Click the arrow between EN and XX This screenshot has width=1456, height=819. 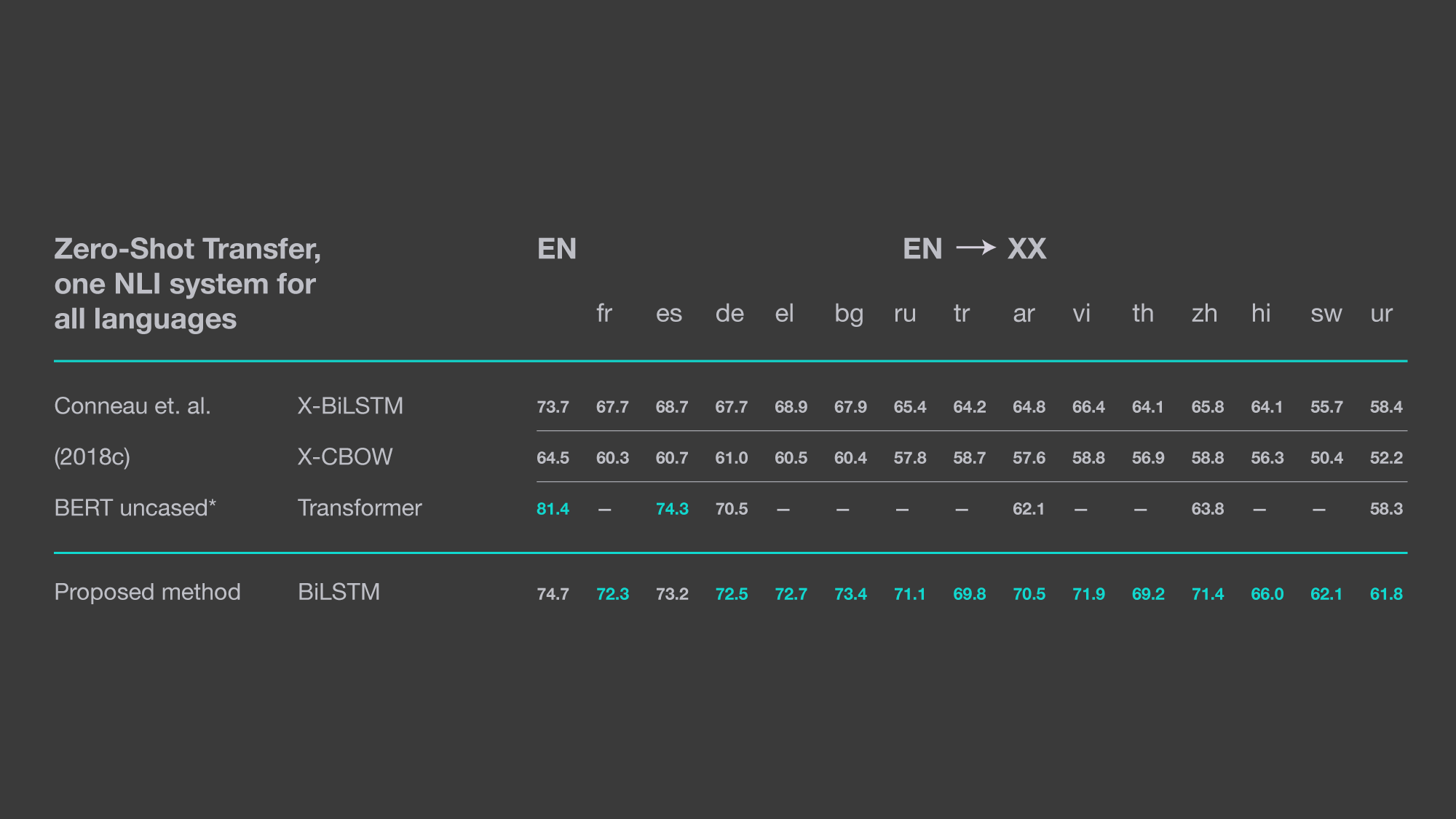click(976, 248)
